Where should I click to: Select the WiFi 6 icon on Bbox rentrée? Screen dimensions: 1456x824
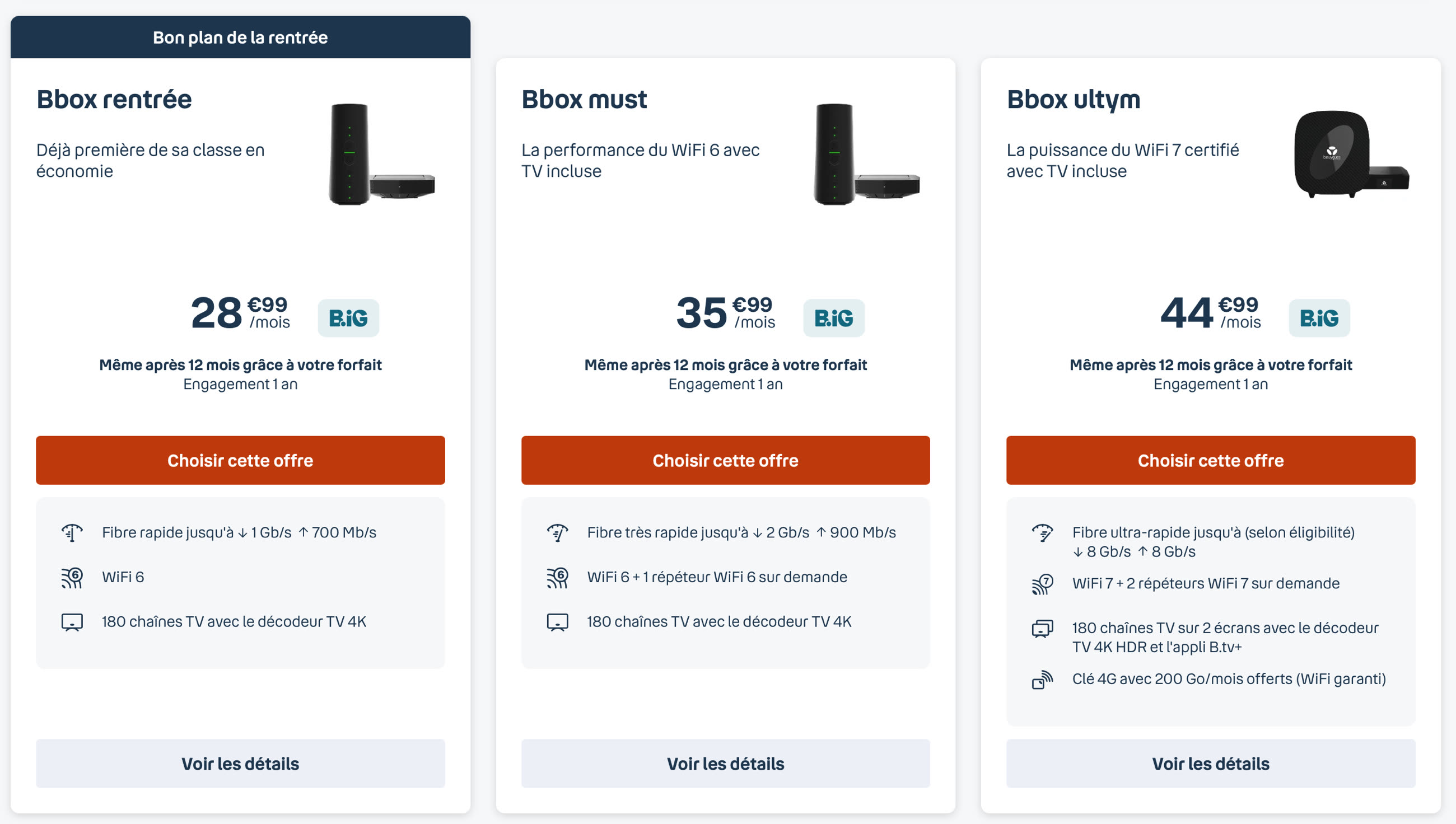(x=72, y=577)
